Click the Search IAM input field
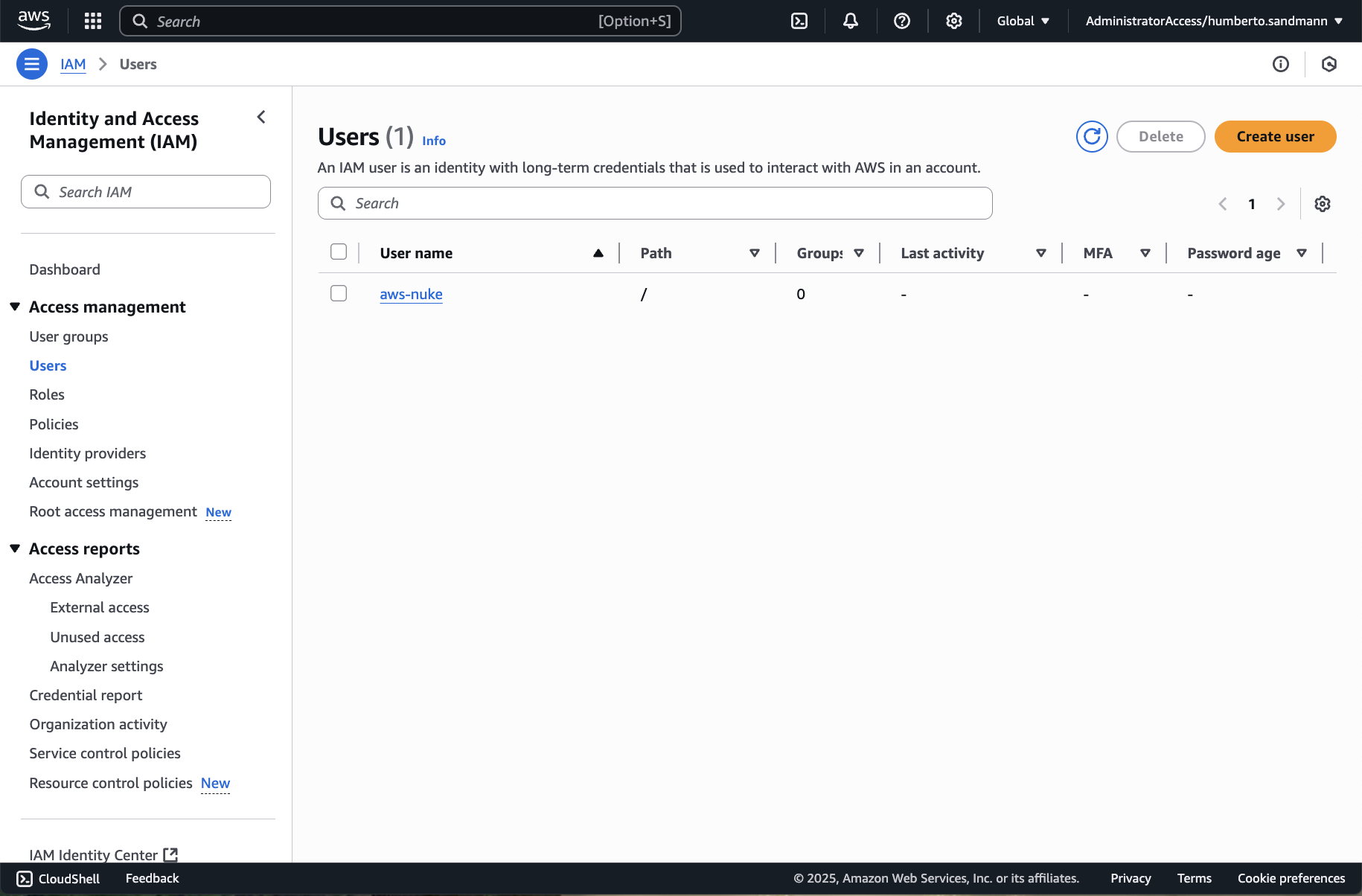 pos(146,192)
